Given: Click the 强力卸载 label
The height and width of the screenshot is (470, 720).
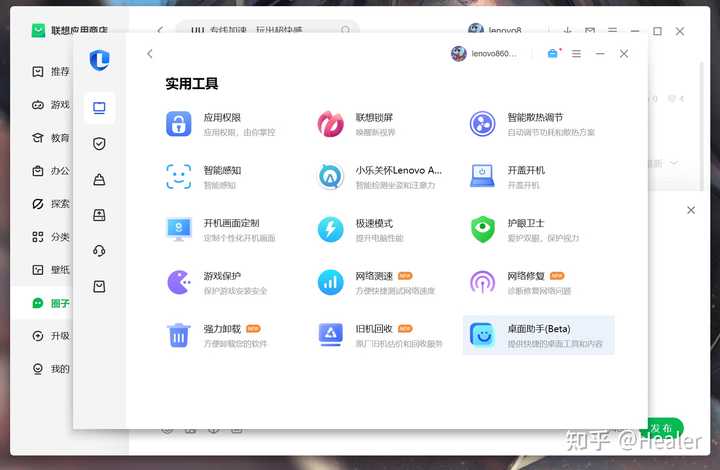Looking at the screenshot, I should (x=222, y=329).
